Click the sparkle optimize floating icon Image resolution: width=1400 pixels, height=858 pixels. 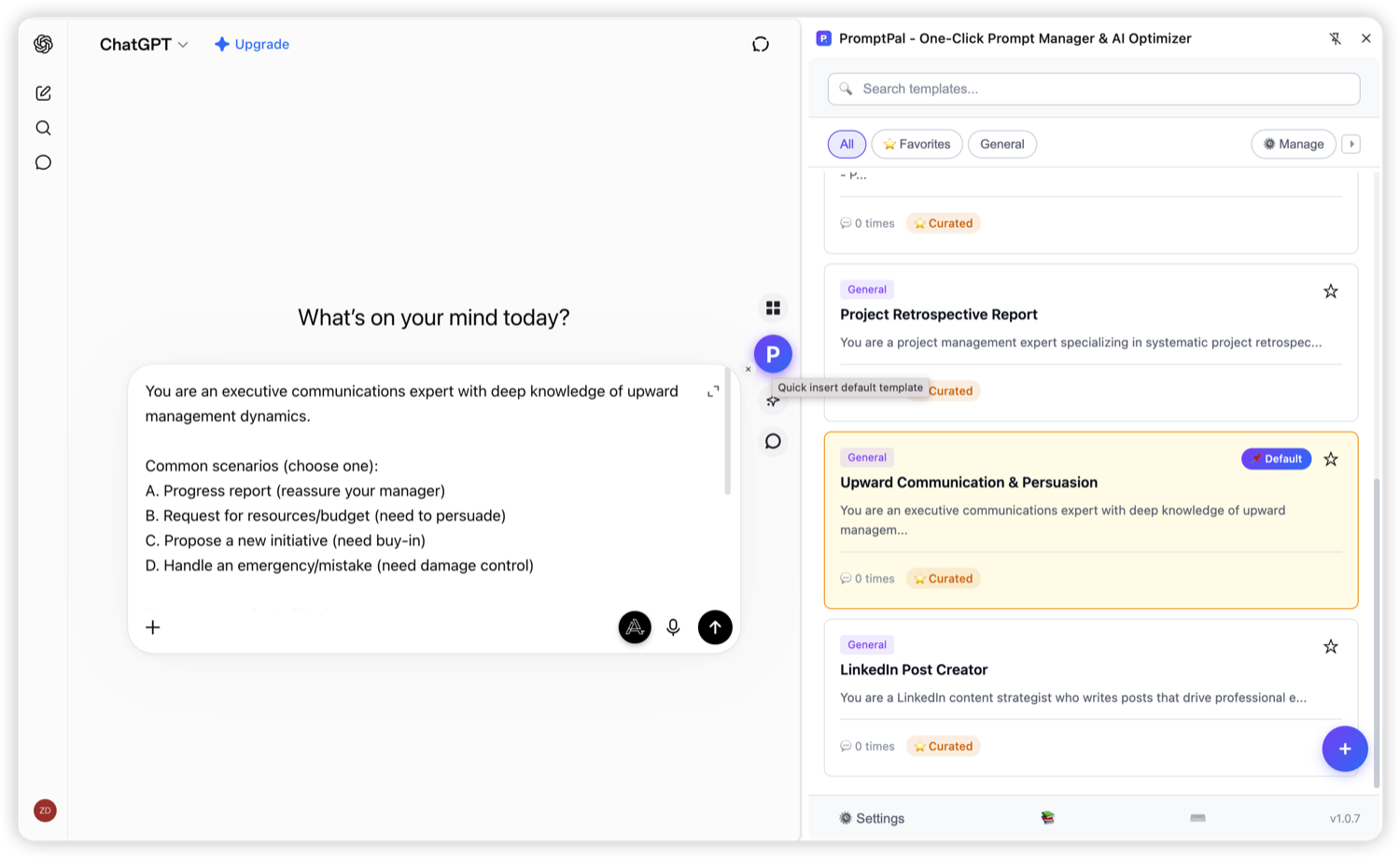point(773,401)
